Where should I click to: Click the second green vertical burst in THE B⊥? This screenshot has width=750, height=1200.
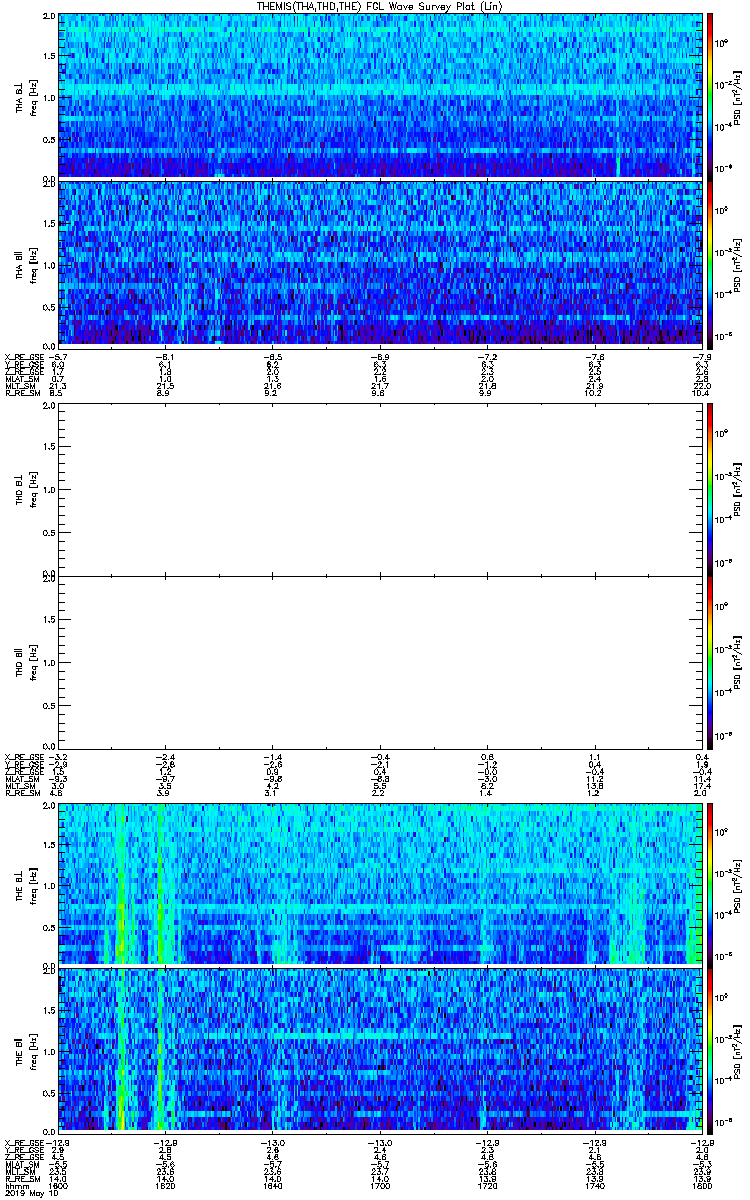click(x=160, y=884)
